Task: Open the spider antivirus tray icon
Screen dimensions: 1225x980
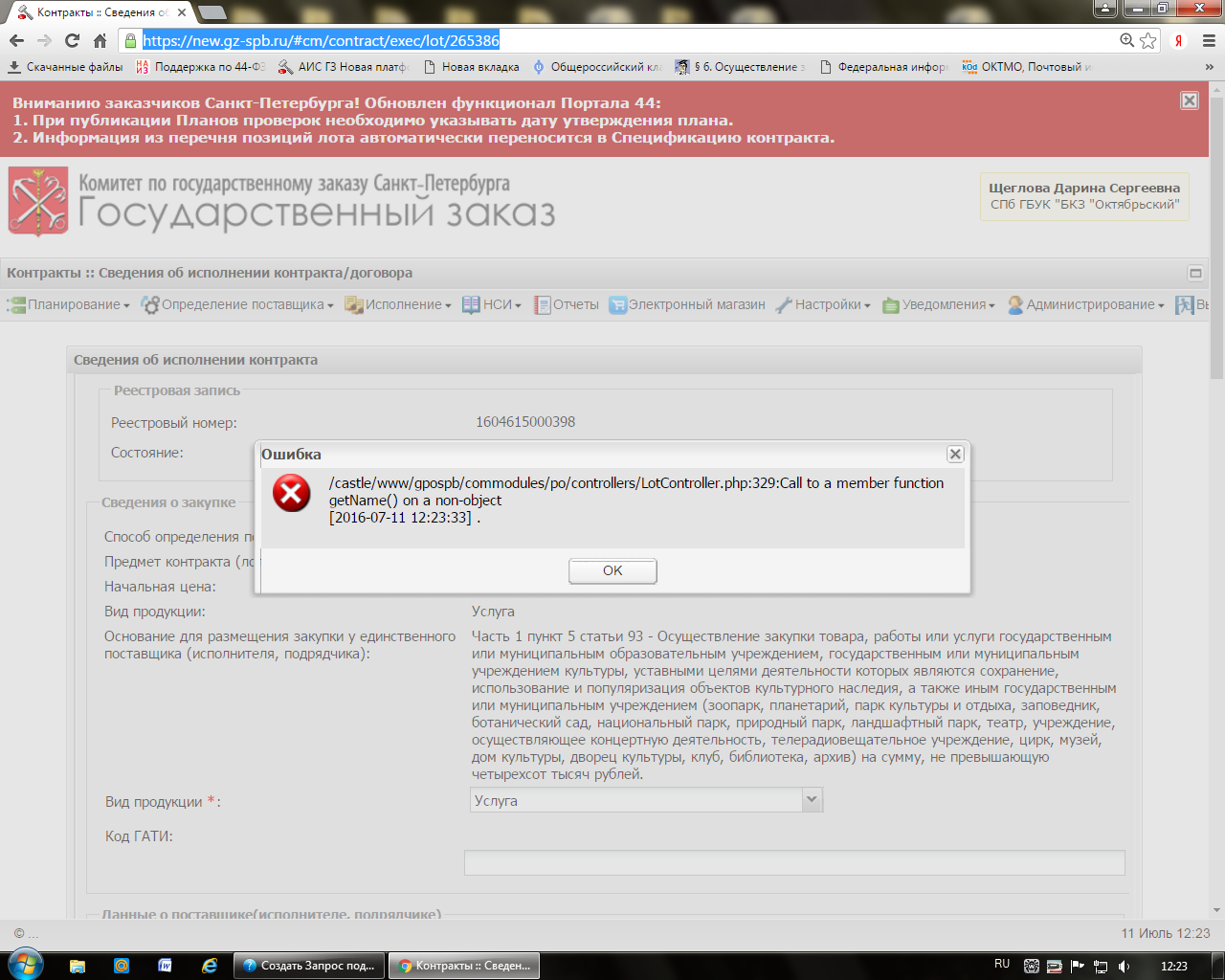Action: [x=1032, y=966]
